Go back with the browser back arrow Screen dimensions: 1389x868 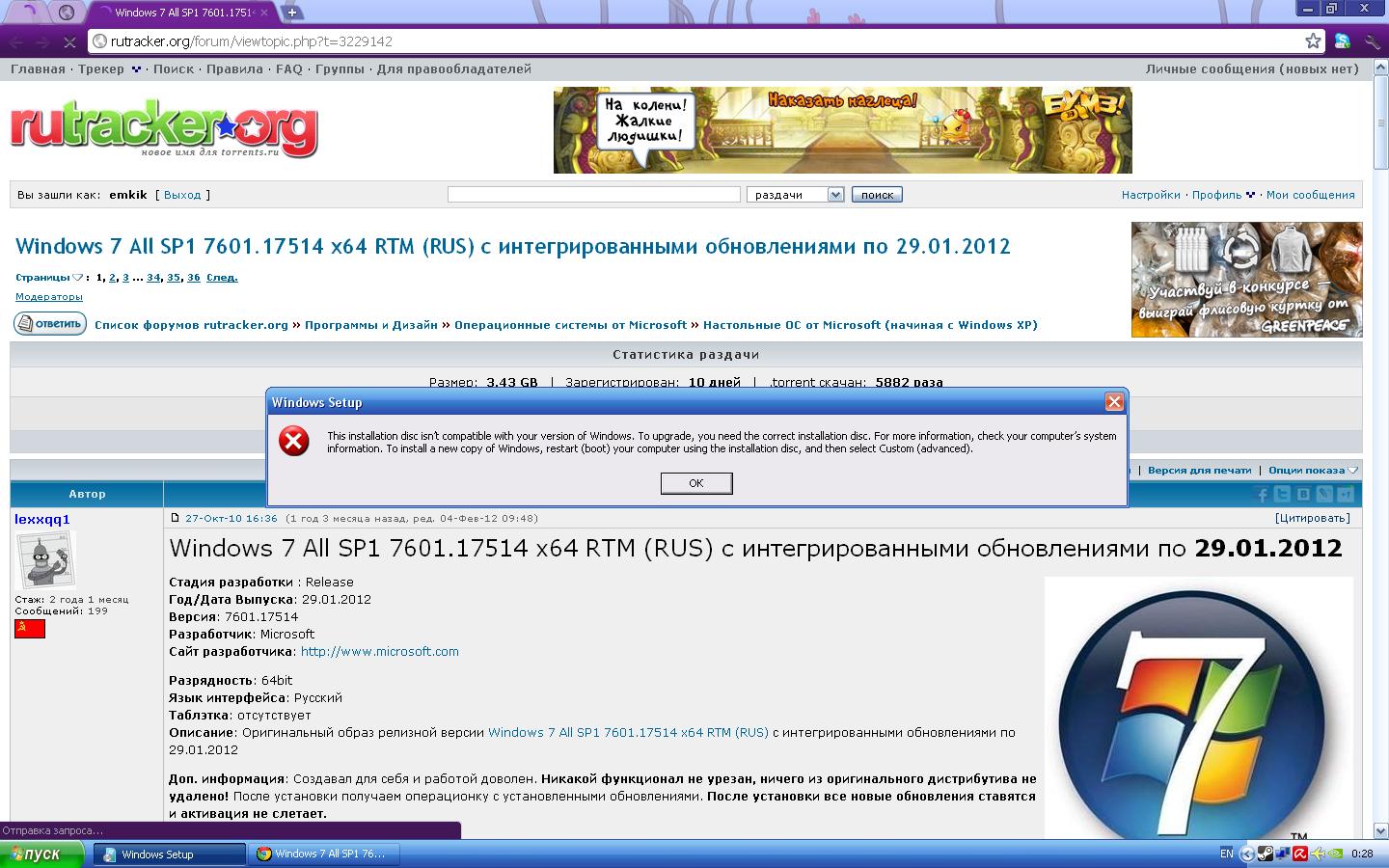coord(16,41)
